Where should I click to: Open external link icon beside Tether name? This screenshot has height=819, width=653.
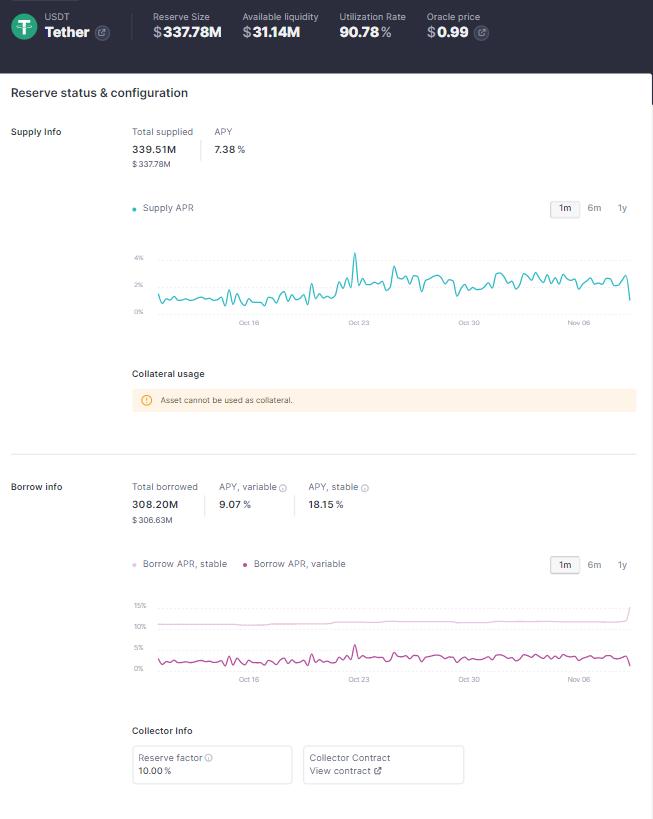coord(102,33)
